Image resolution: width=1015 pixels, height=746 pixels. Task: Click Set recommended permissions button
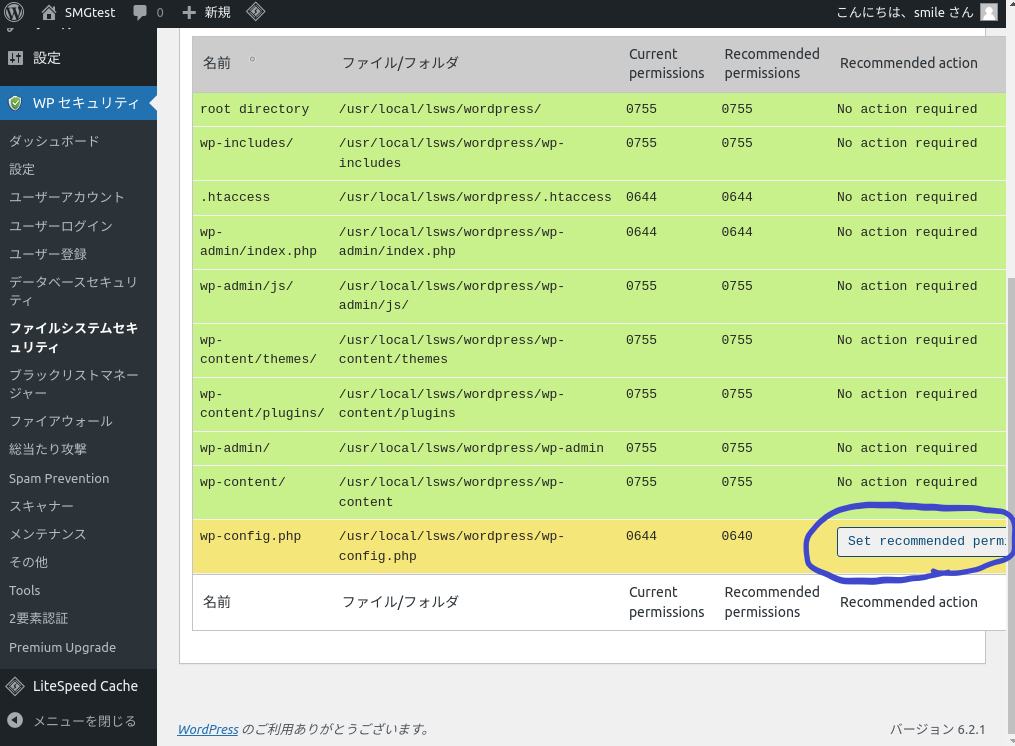point(922,541)
